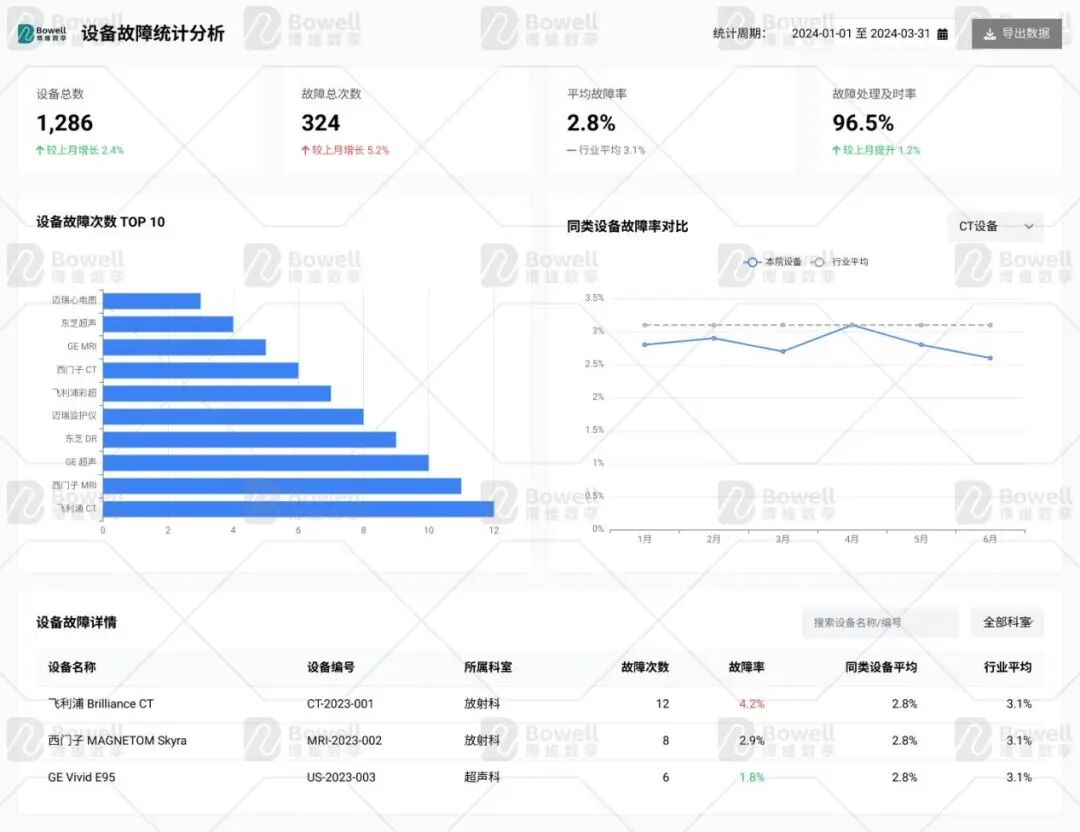The image size is (1080, 832).
Task: Toggle the 本院设备 series in the legend
Action: pyautogui.click(x=782, y=262)
